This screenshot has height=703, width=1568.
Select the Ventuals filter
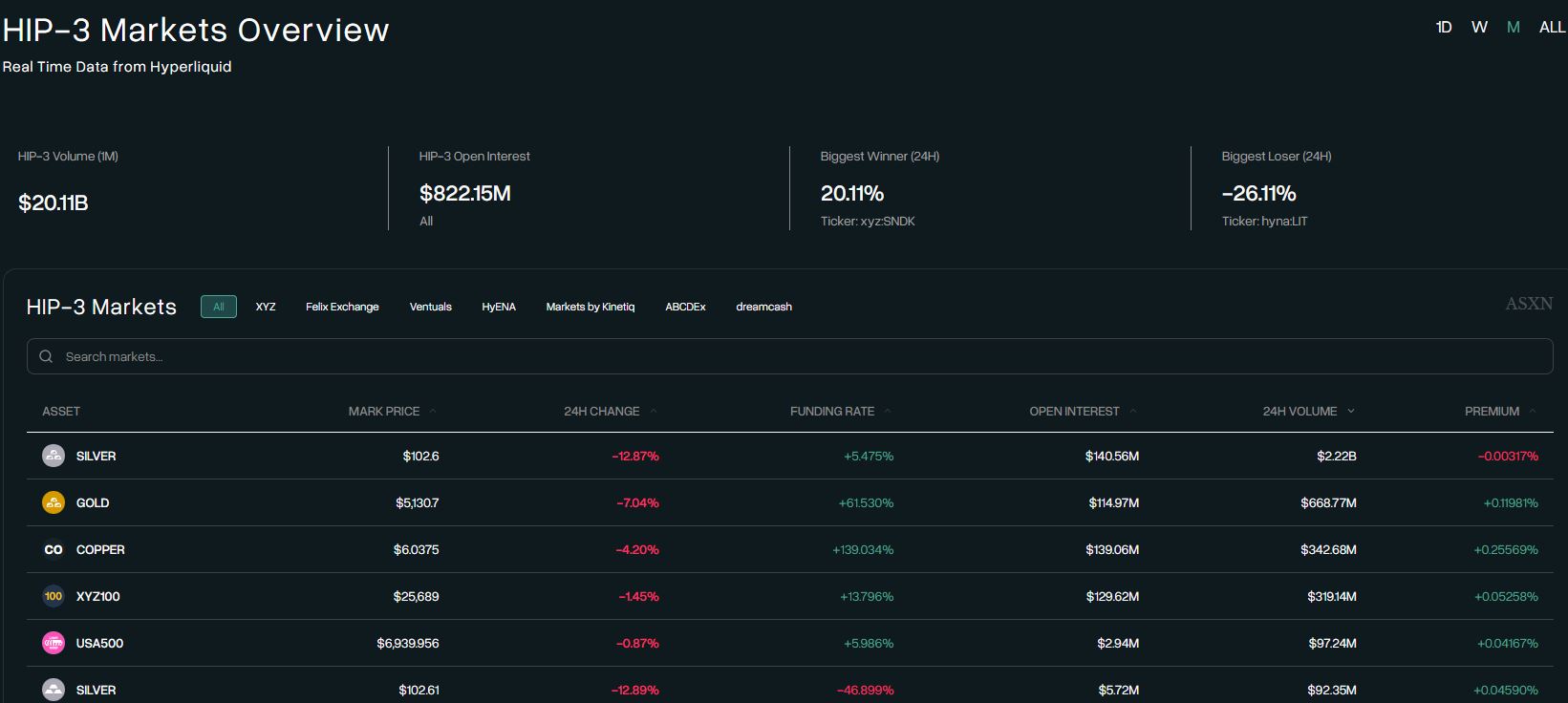click(x=430, y=307)
